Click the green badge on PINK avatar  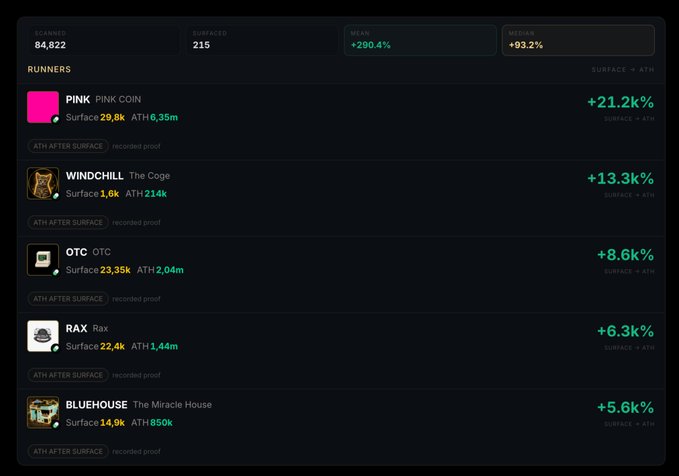coord(55,120)
